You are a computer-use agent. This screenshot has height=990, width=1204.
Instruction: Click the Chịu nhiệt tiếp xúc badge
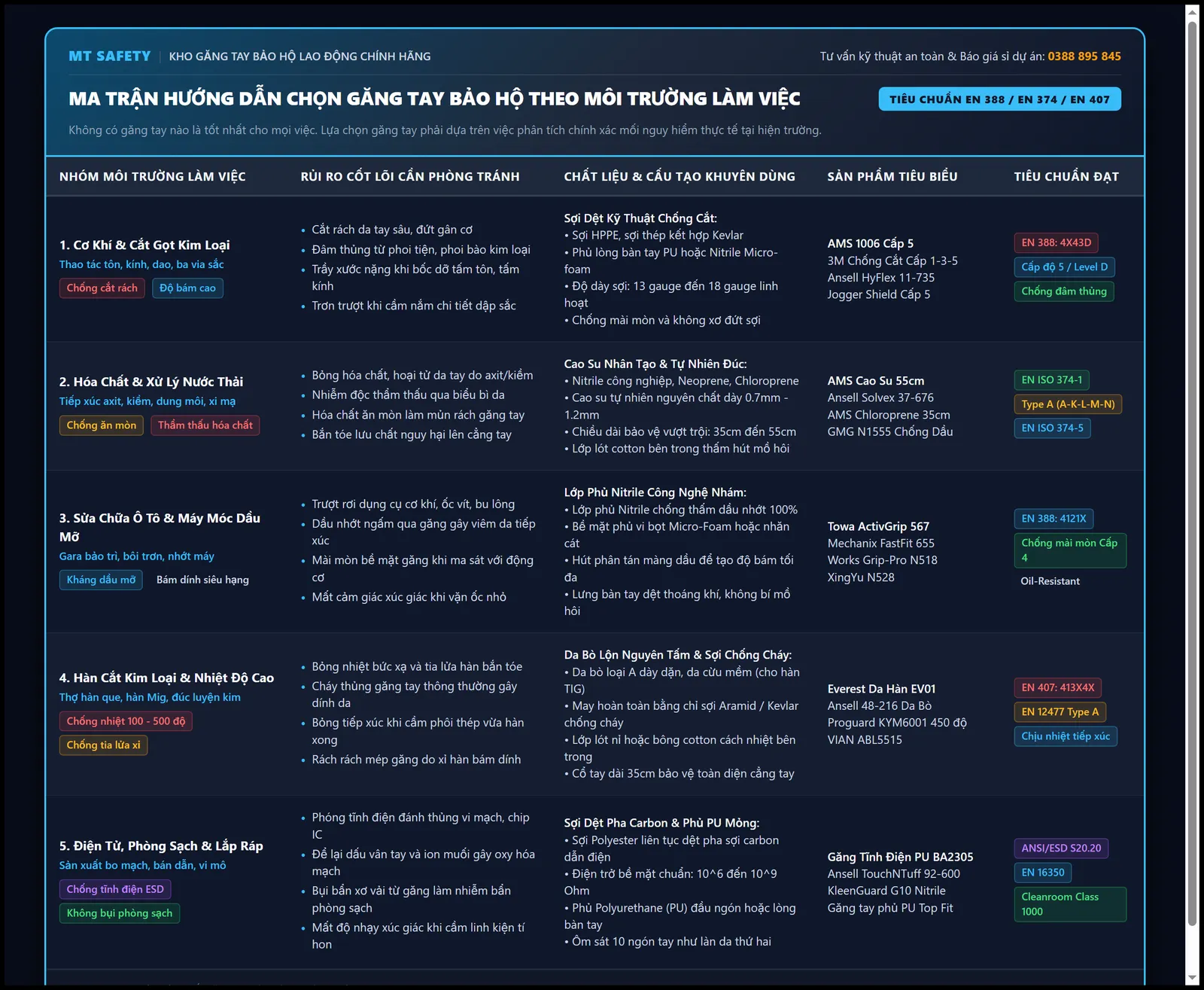coord(1066,736)
